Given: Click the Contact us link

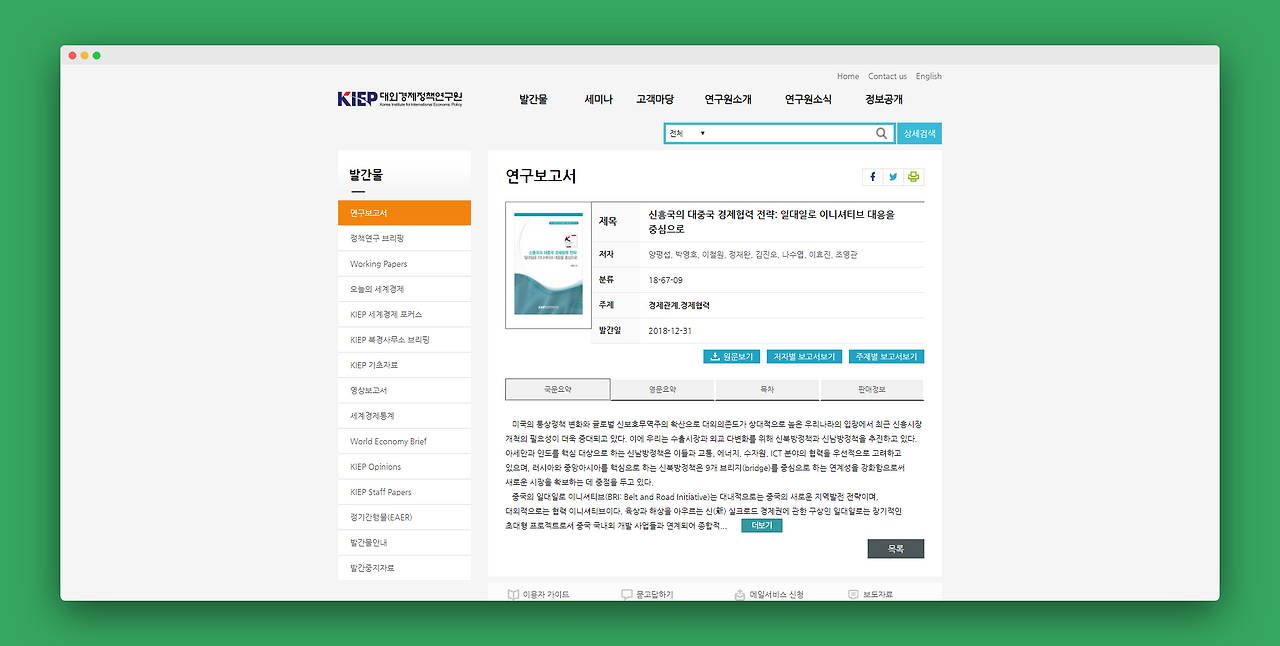Looking at the screenshot, I should click(887, 76).
